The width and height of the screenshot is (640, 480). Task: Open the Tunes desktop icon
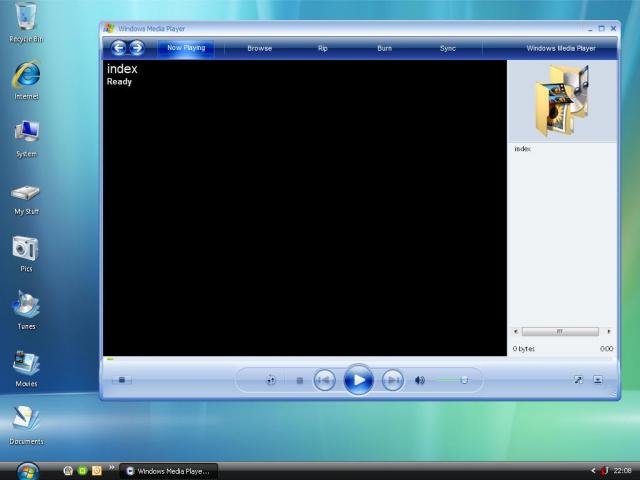[26, 310]
